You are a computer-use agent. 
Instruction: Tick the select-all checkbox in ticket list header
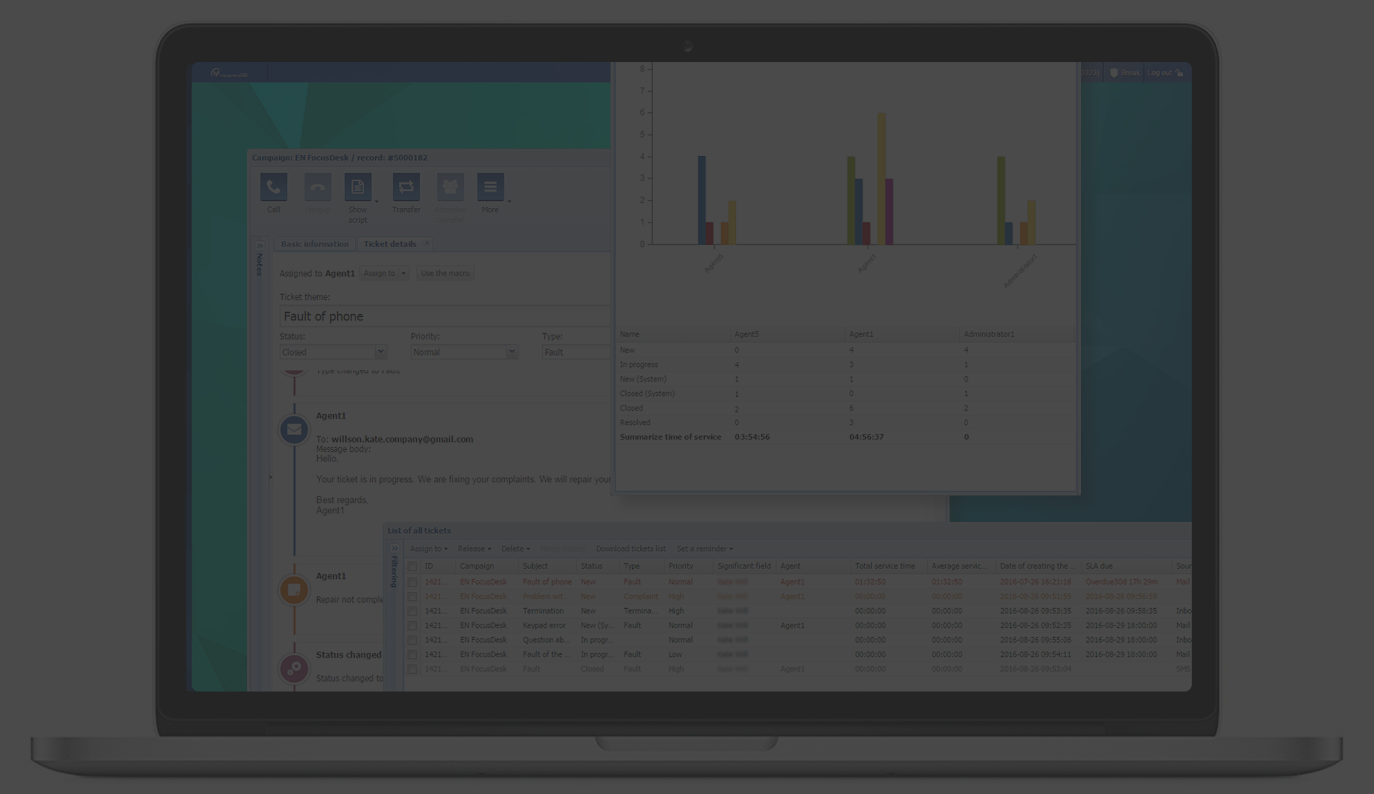(x=412, y=566)
